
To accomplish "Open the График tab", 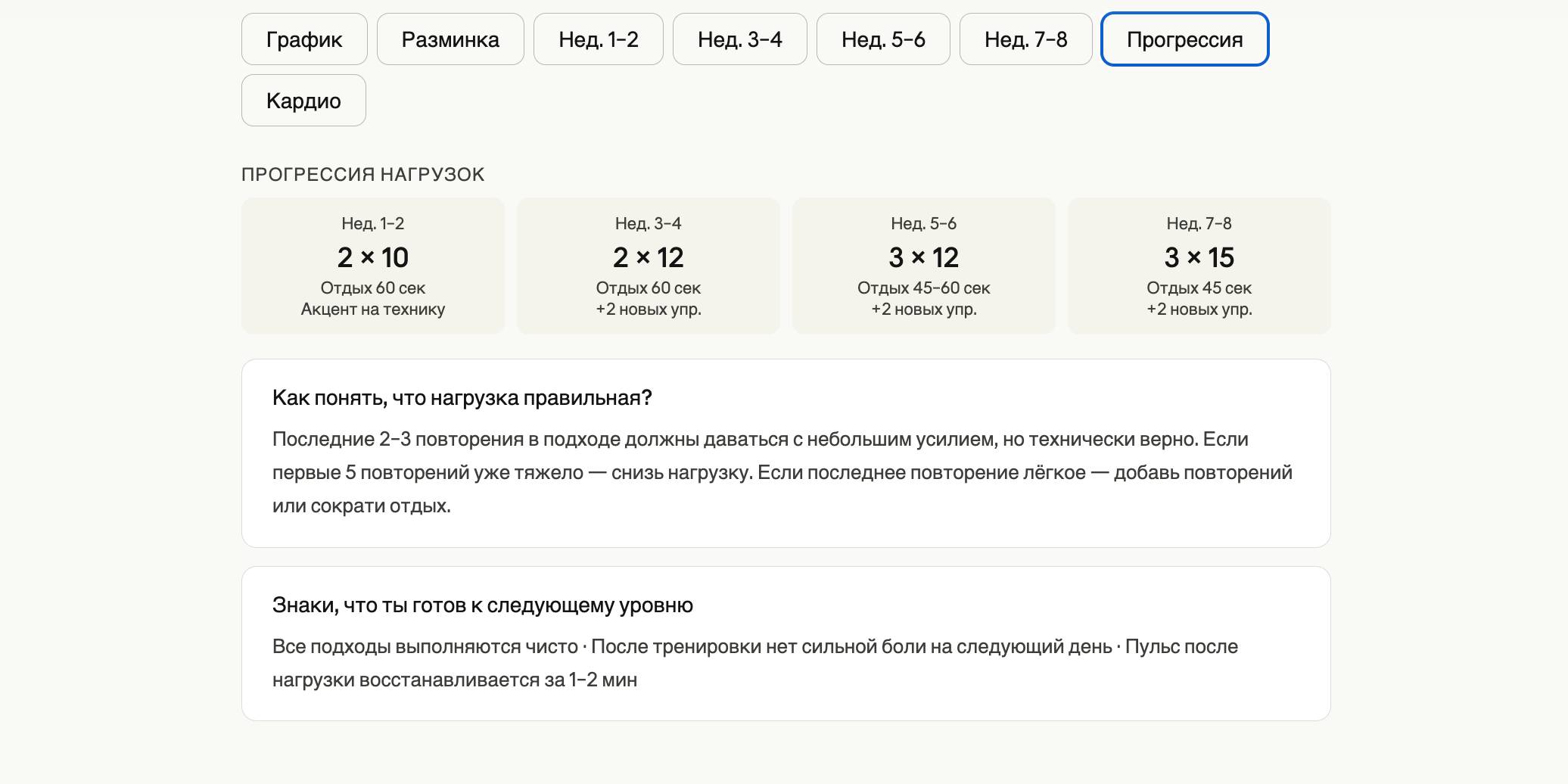I will (x=304, y=39).
